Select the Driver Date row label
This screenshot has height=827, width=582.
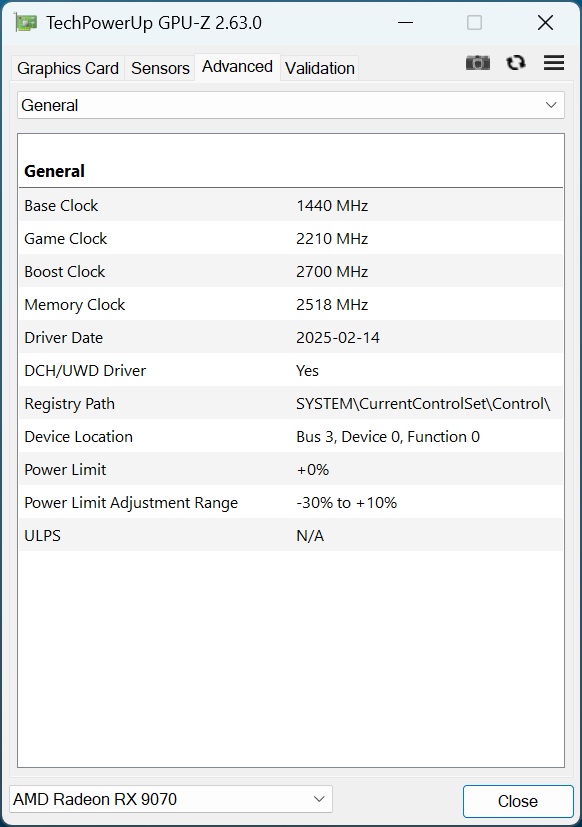click(63, 338)
